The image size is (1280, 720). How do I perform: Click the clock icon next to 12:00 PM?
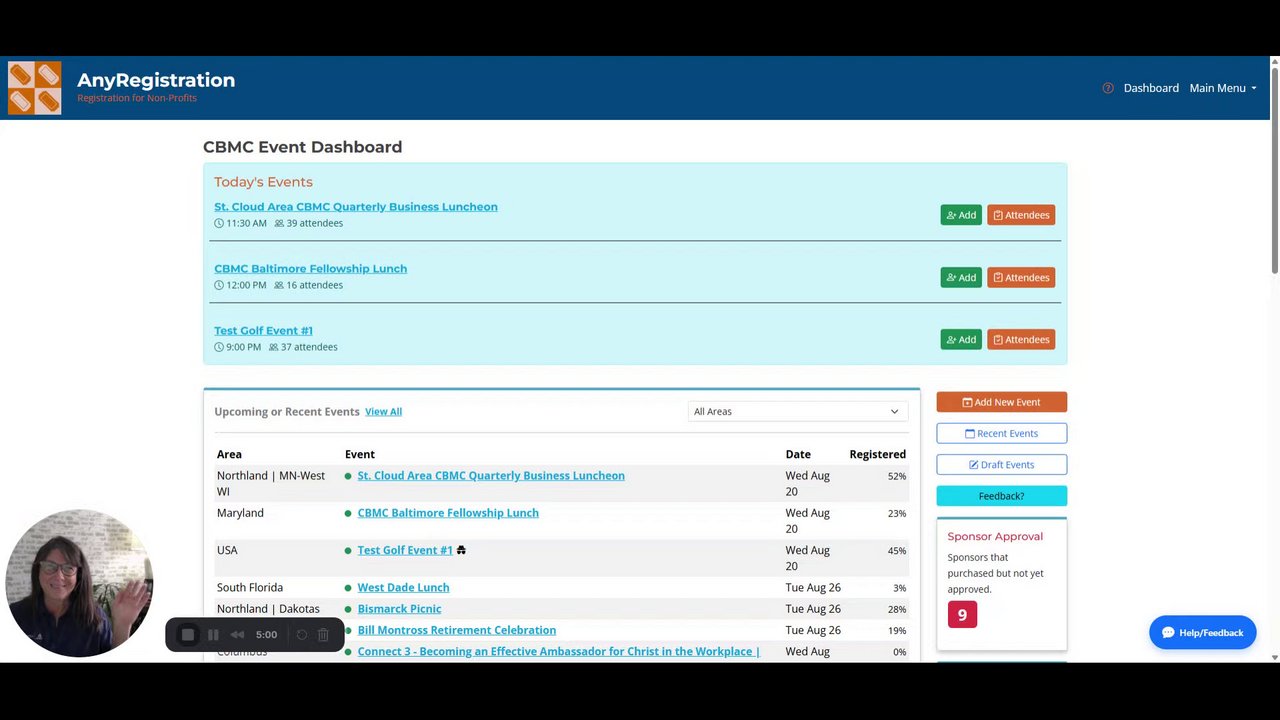(x=219, y=285)
